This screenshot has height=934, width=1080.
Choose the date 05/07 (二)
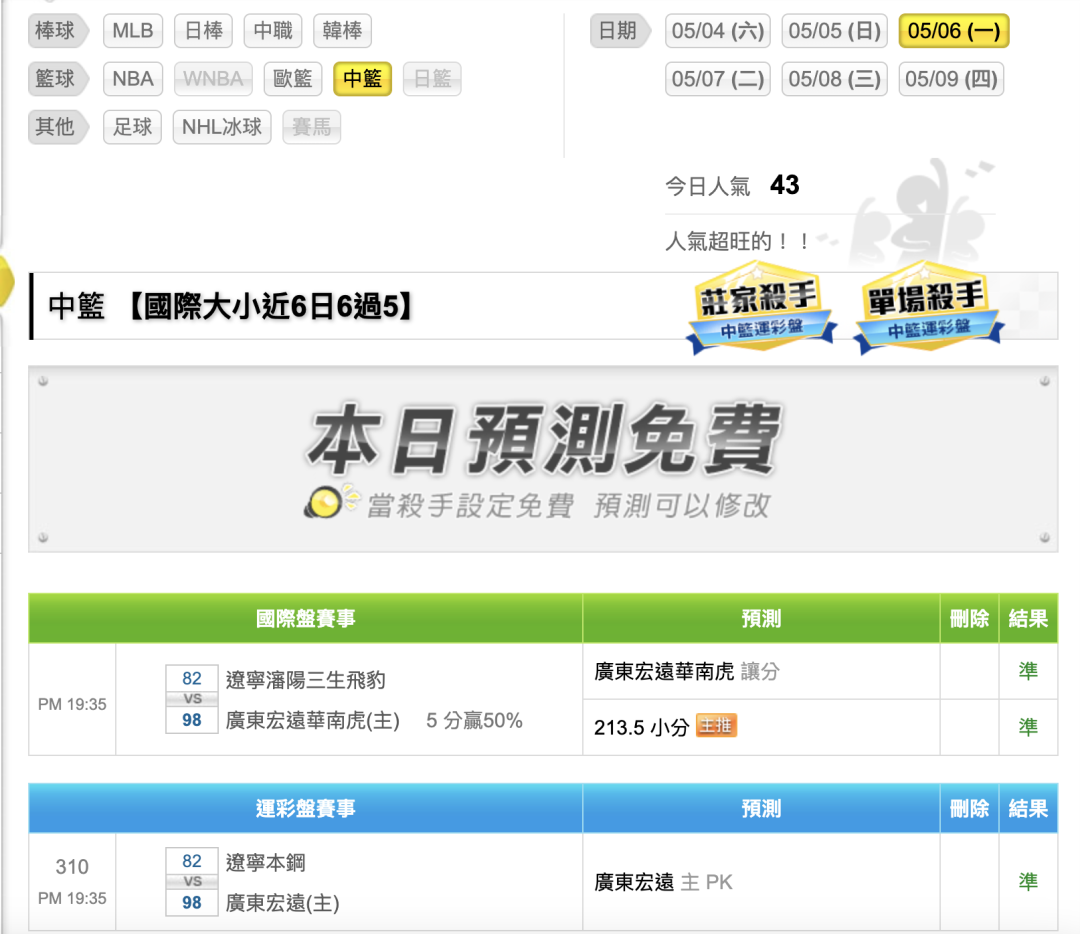click(x=718, y=79)
